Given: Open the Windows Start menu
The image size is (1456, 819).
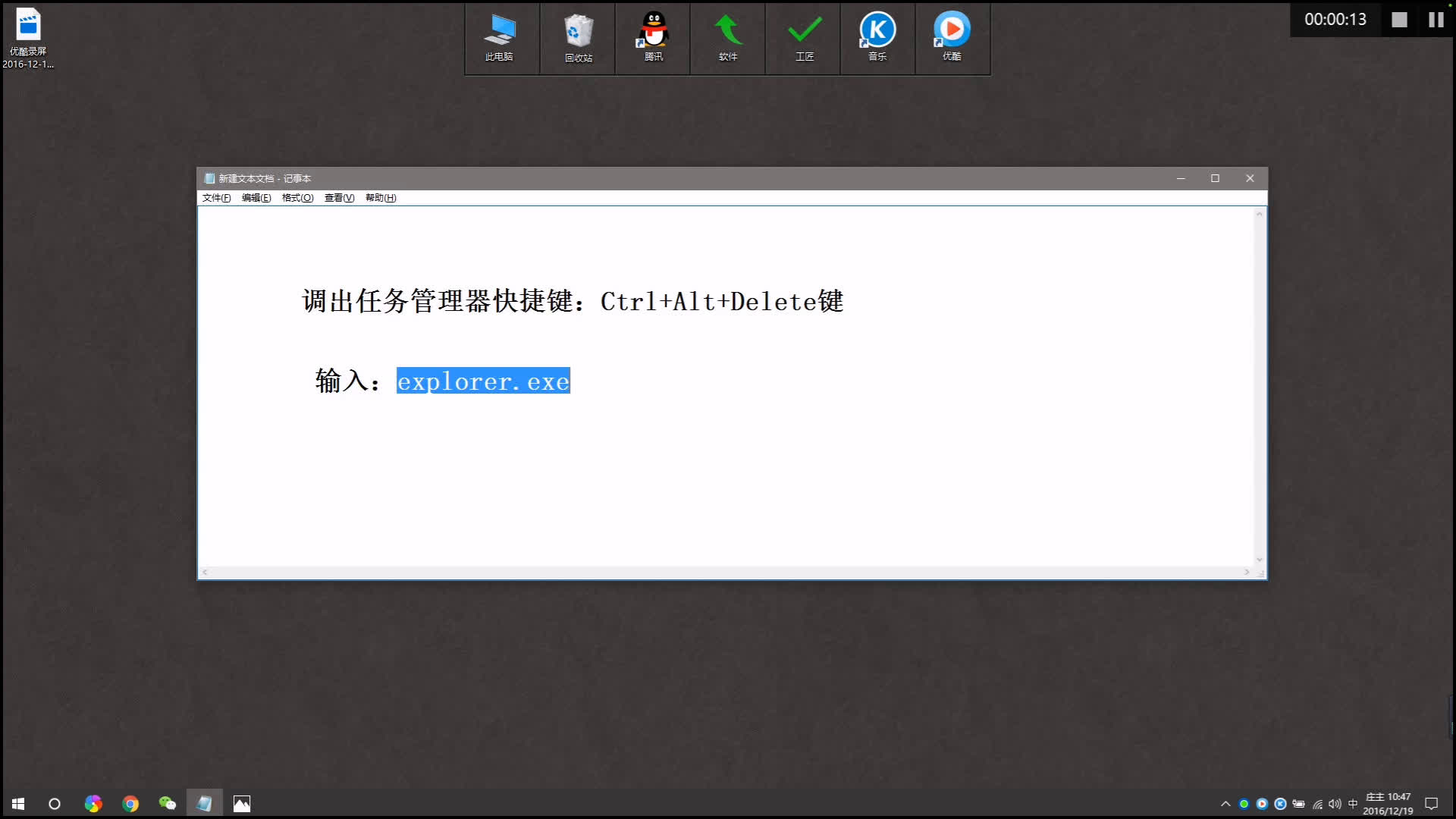Looking at the screenshot, I should tap(18, 803).
